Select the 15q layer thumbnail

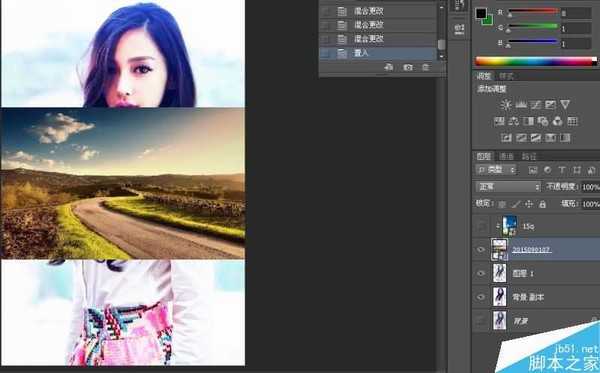coord(510,226)
